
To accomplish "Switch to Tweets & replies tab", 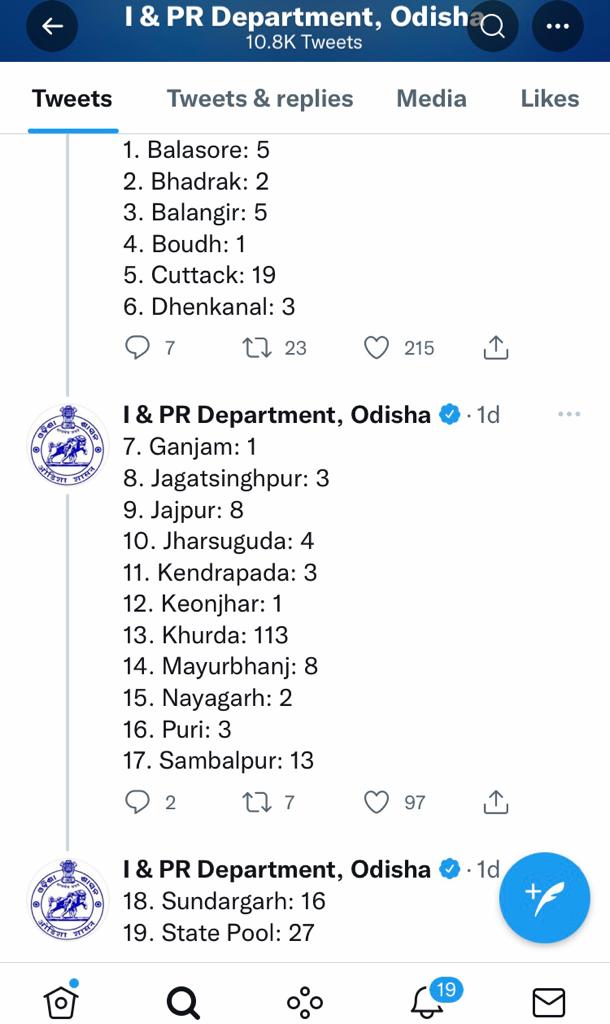I will tap(260, 99).
